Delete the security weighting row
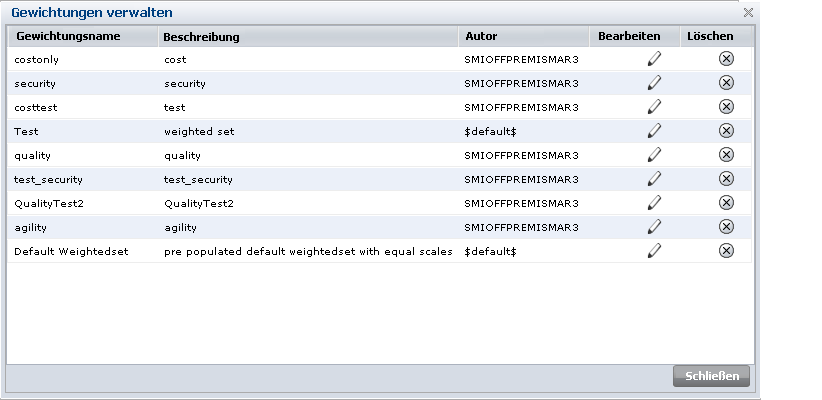 (726, 83)
